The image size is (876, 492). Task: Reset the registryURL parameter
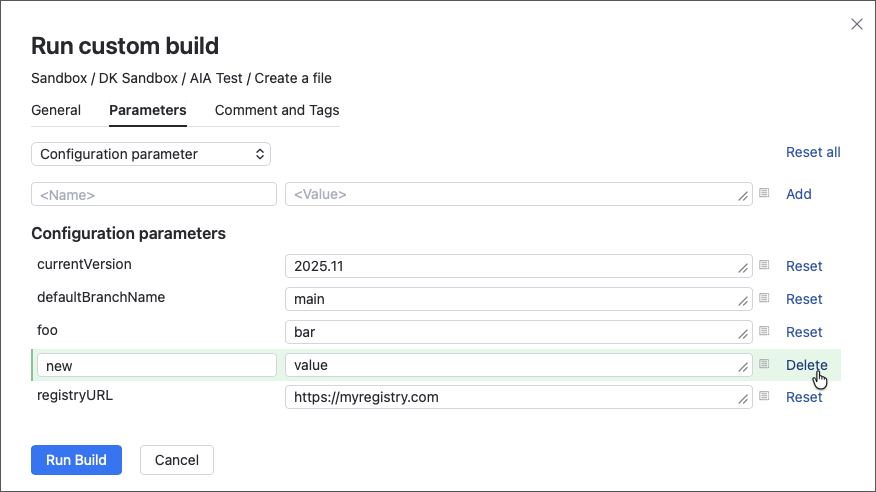point(804,397)
